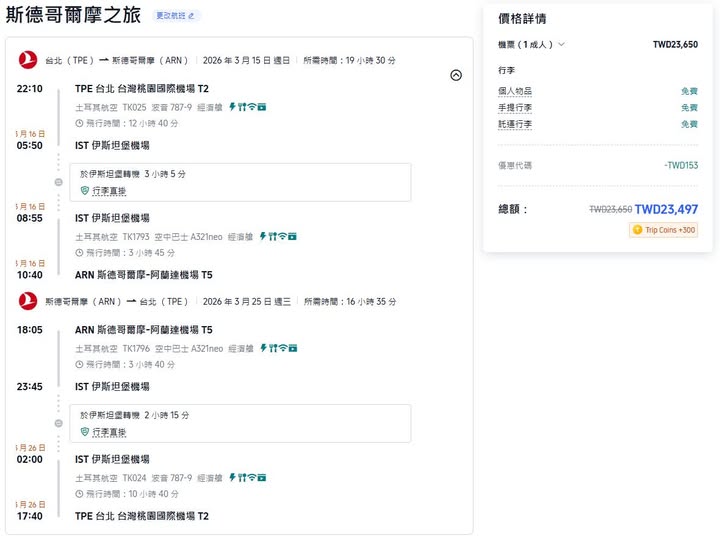Click power outlet icon on flight TK025
The image size is (720, 541).
[x=232, y=106]
